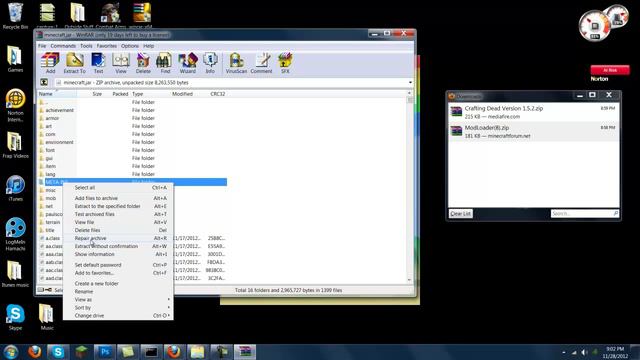This screenshot has height=360, width=640.
Task: Sort file list by Type column
Action: coord(150,94)
